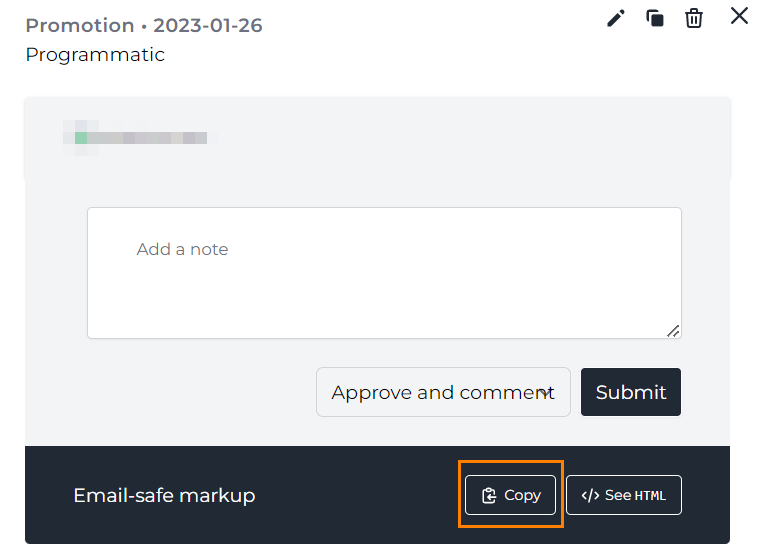This screenshot has height=557, width=758.
Task: Copy the email-safe markup
Action: pyautogui.click(x=510, y=495)
